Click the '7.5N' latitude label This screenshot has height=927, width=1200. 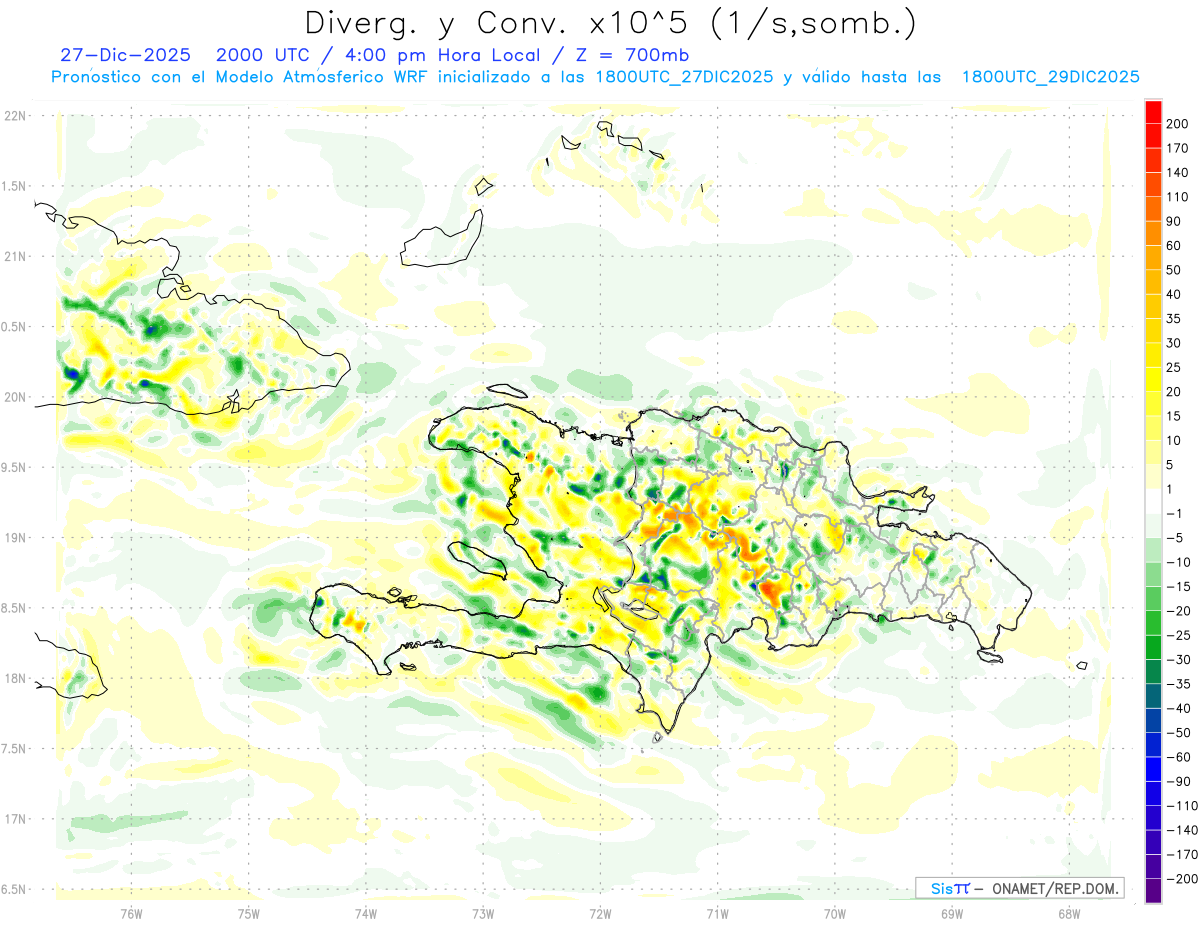click(x=15, y=749)
